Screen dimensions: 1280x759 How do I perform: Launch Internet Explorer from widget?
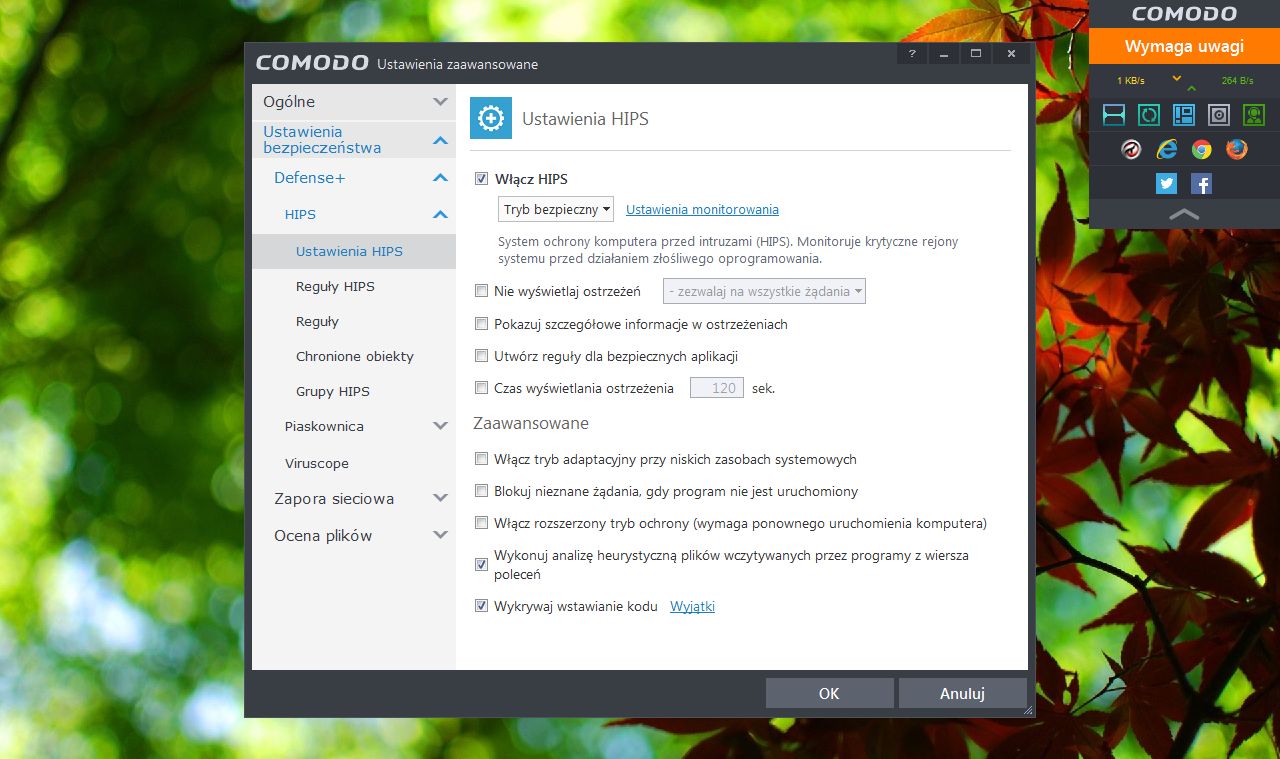pos(1166,149)
